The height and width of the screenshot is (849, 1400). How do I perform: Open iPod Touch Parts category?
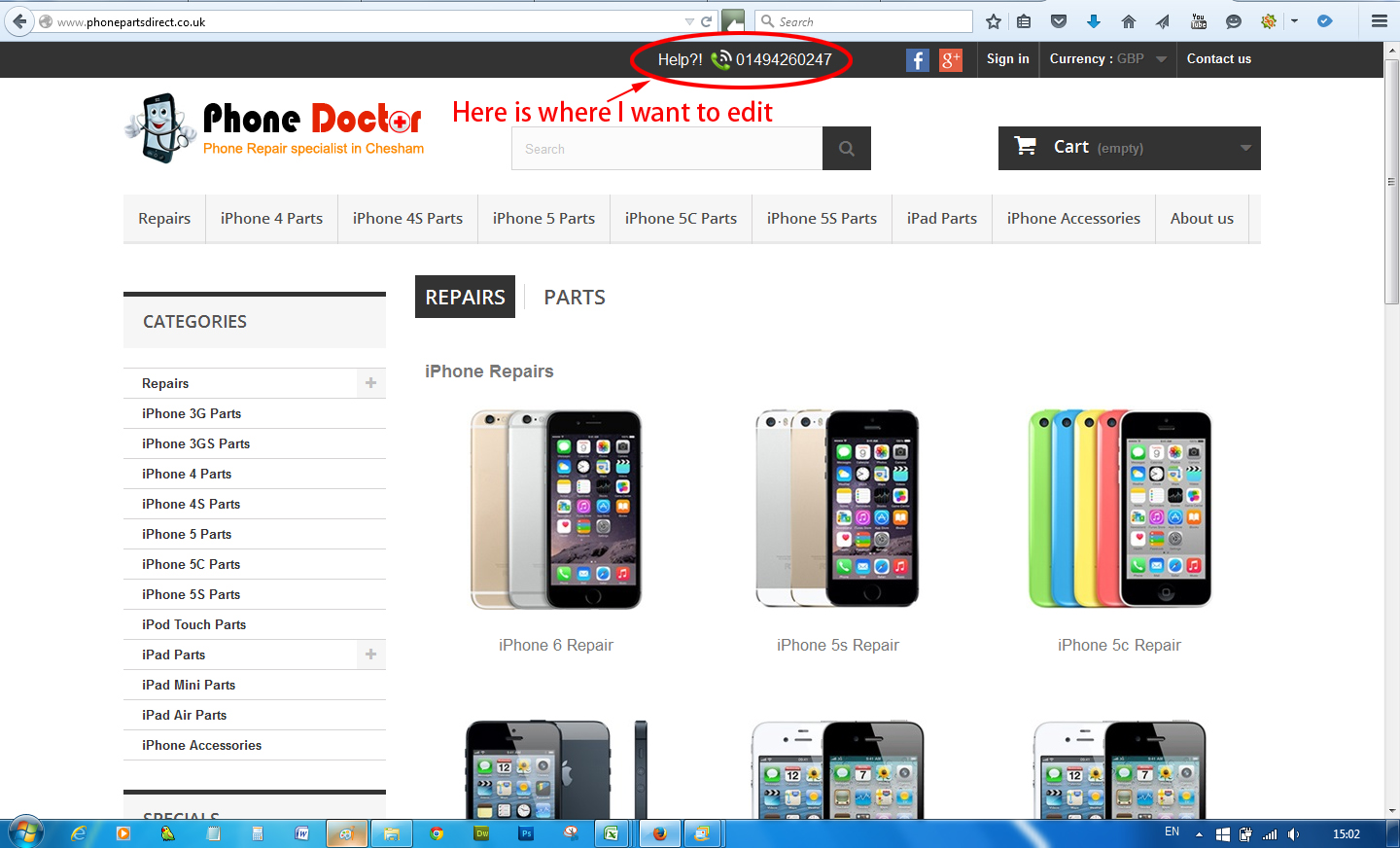(x=193, y=624)
